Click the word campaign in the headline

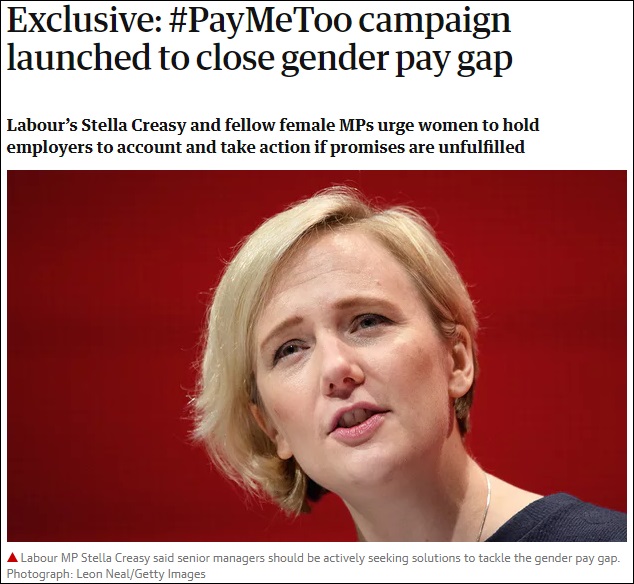point(435,23)
